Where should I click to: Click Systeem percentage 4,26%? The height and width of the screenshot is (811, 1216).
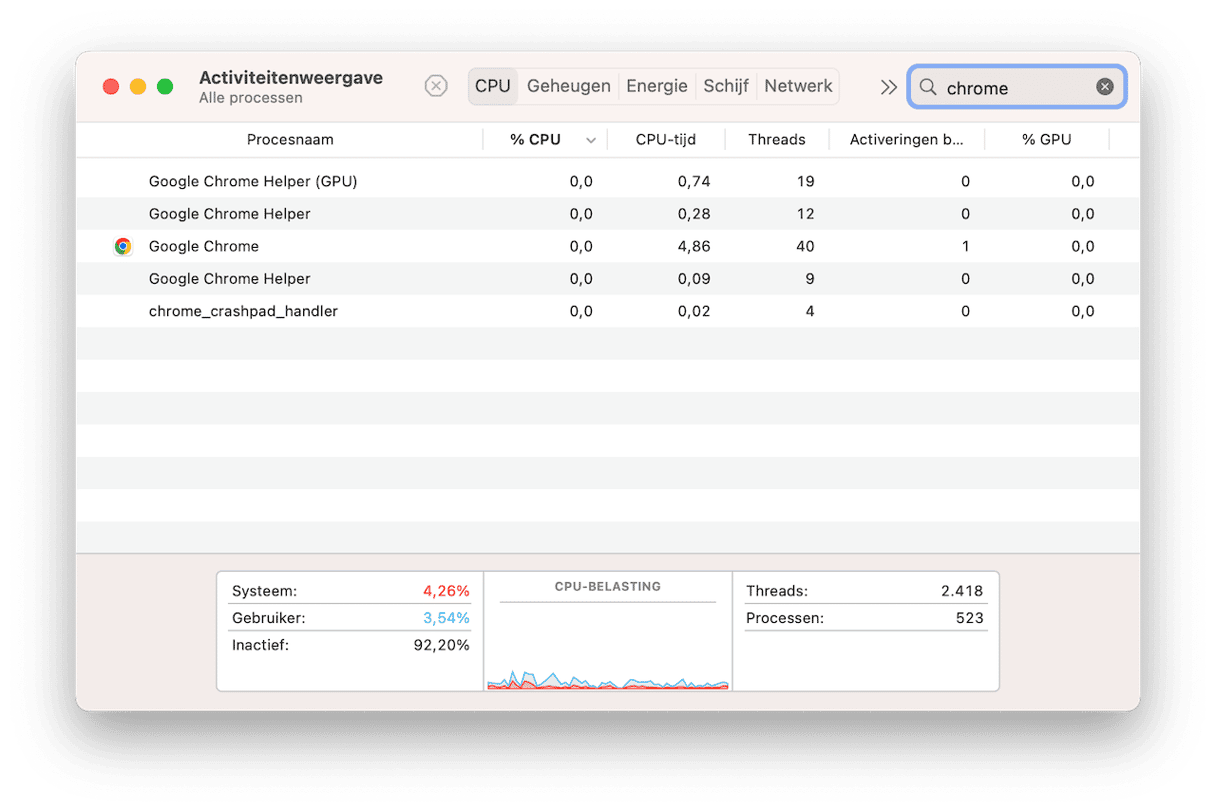click(446, 591)
